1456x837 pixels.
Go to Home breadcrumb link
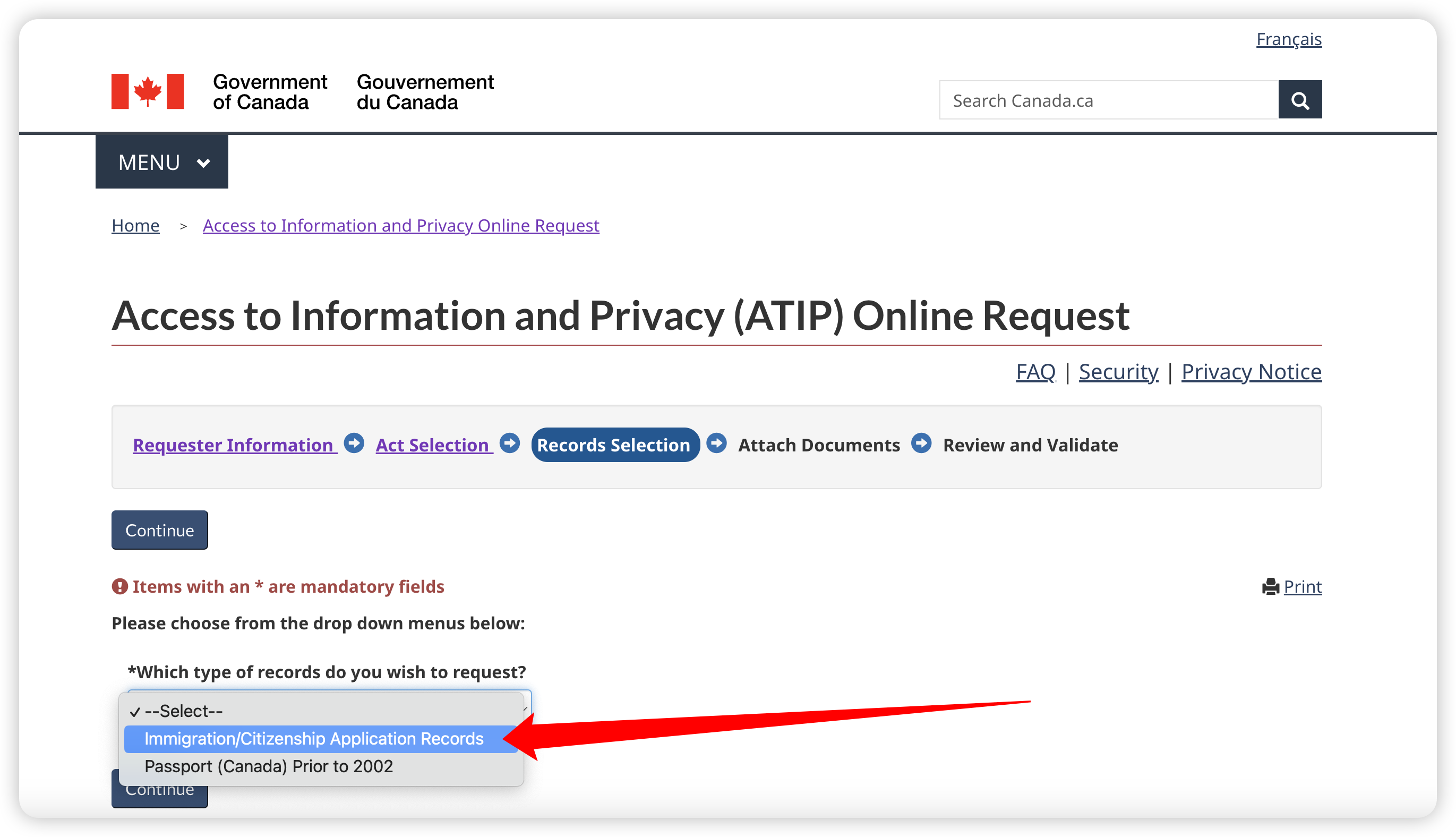(x=135, y=225)
